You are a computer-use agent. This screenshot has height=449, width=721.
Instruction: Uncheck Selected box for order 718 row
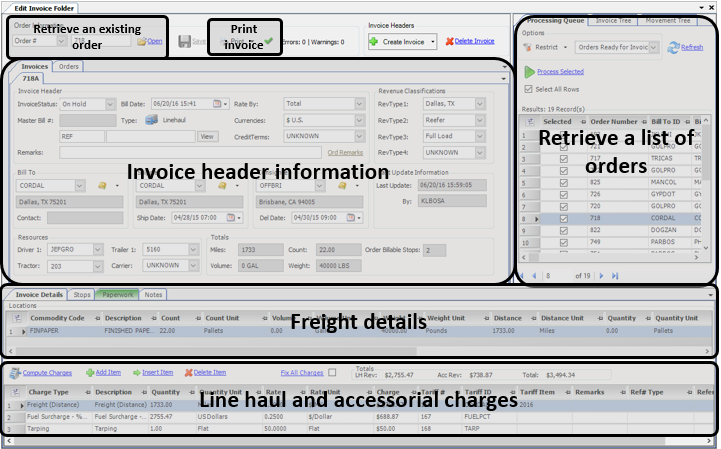pos(564,219)
